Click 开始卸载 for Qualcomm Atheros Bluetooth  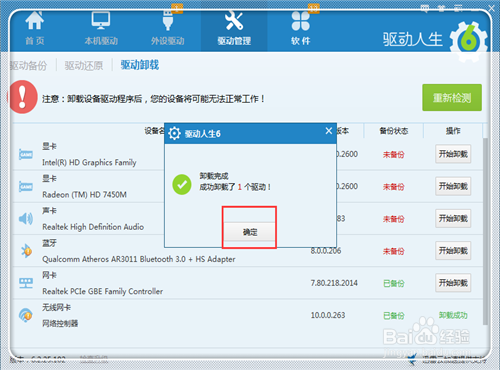(453, 250)
